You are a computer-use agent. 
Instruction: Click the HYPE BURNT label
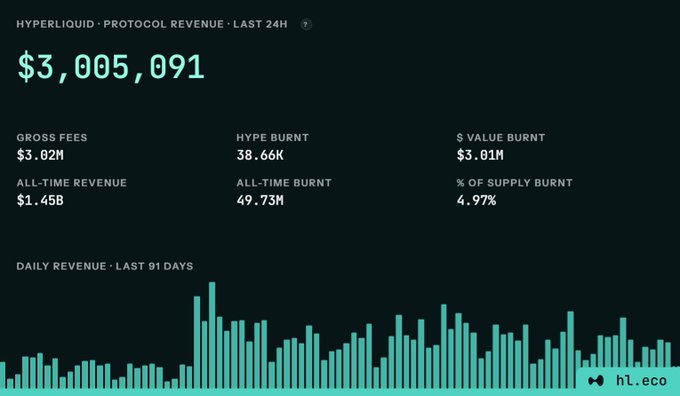(x=272, y=137)
